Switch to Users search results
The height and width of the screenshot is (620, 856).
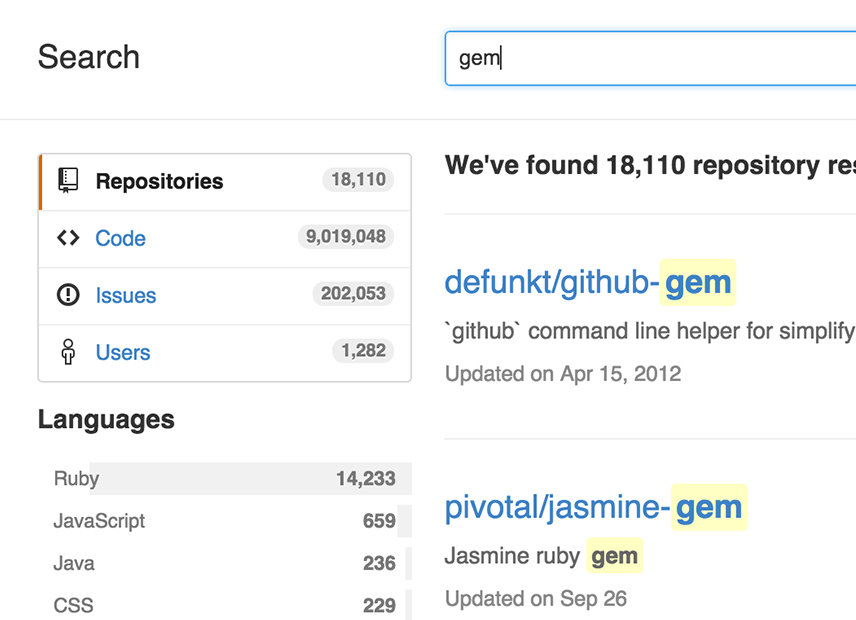pyautogui.click(x=224, y=353)
